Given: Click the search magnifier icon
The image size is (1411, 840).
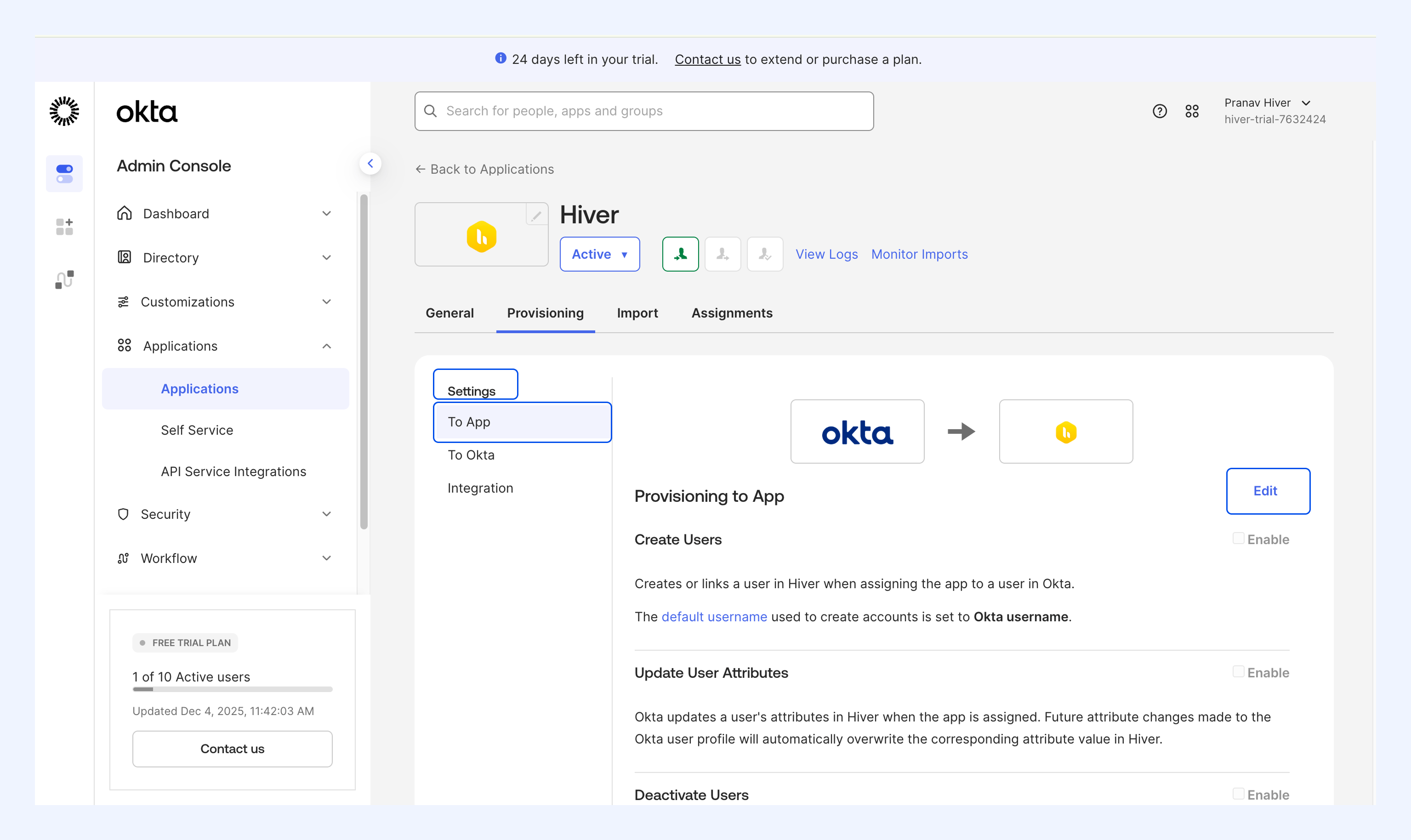Looking at the screenshot, I should pos(431,111).
